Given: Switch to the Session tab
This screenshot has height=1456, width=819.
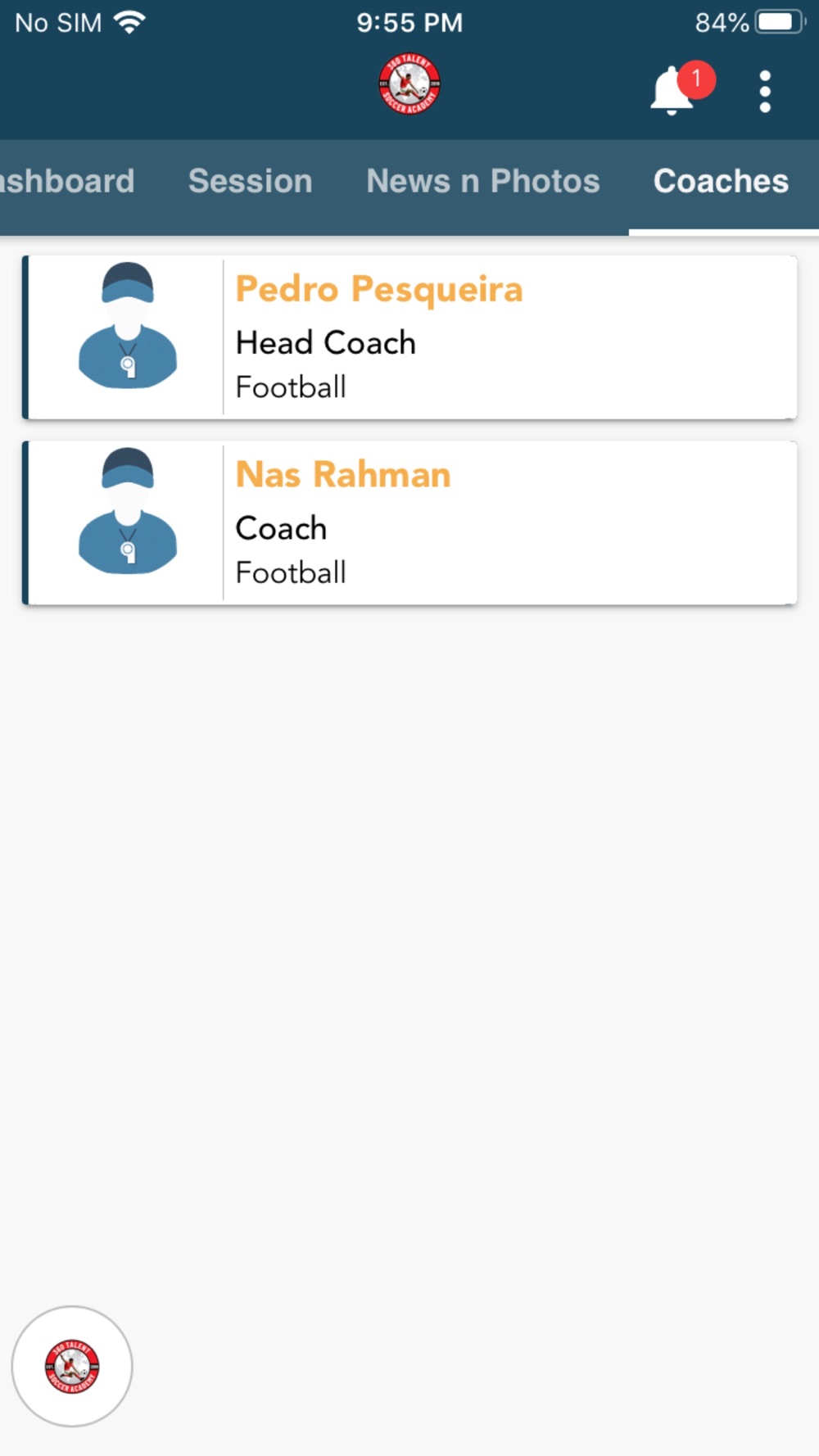Looking at the screenshot, I should 251,181.
